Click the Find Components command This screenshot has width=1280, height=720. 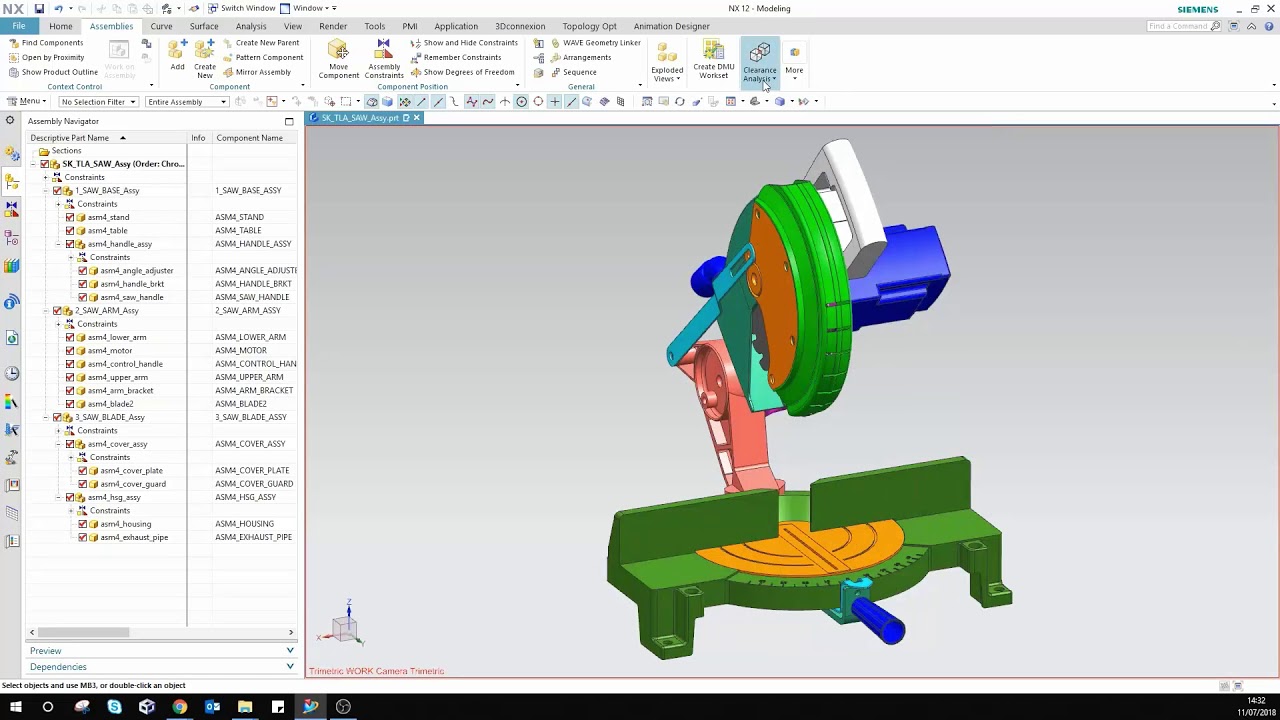pyautogui.click(x=45, y=43)
